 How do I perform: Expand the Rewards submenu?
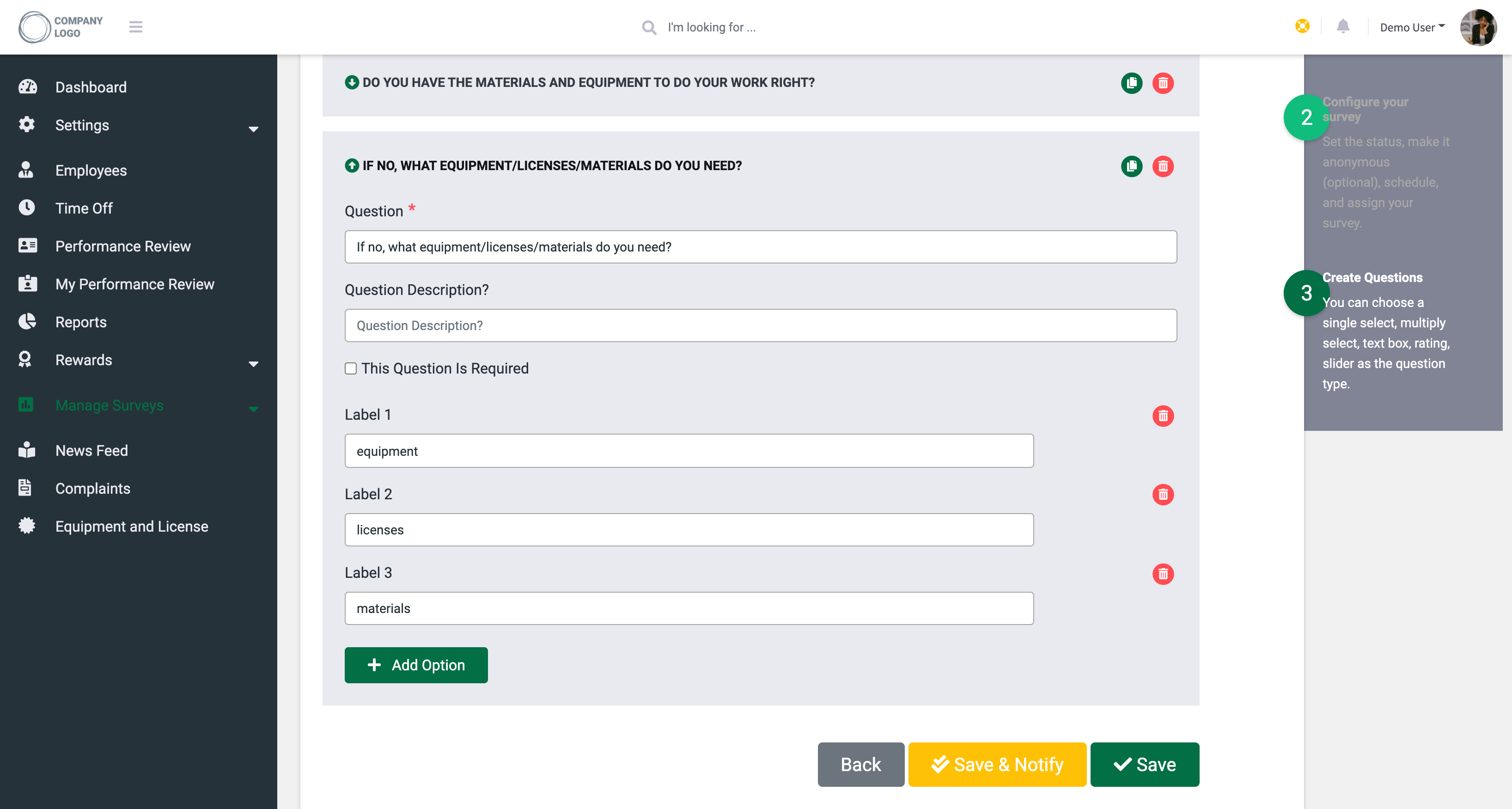[x=253, y=363]
